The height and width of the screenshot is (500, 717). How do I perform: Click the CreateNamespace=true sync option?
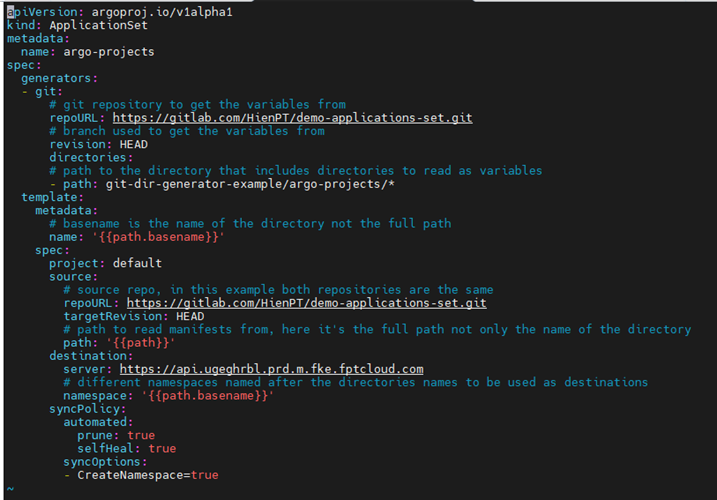click(x=147, y=475)
